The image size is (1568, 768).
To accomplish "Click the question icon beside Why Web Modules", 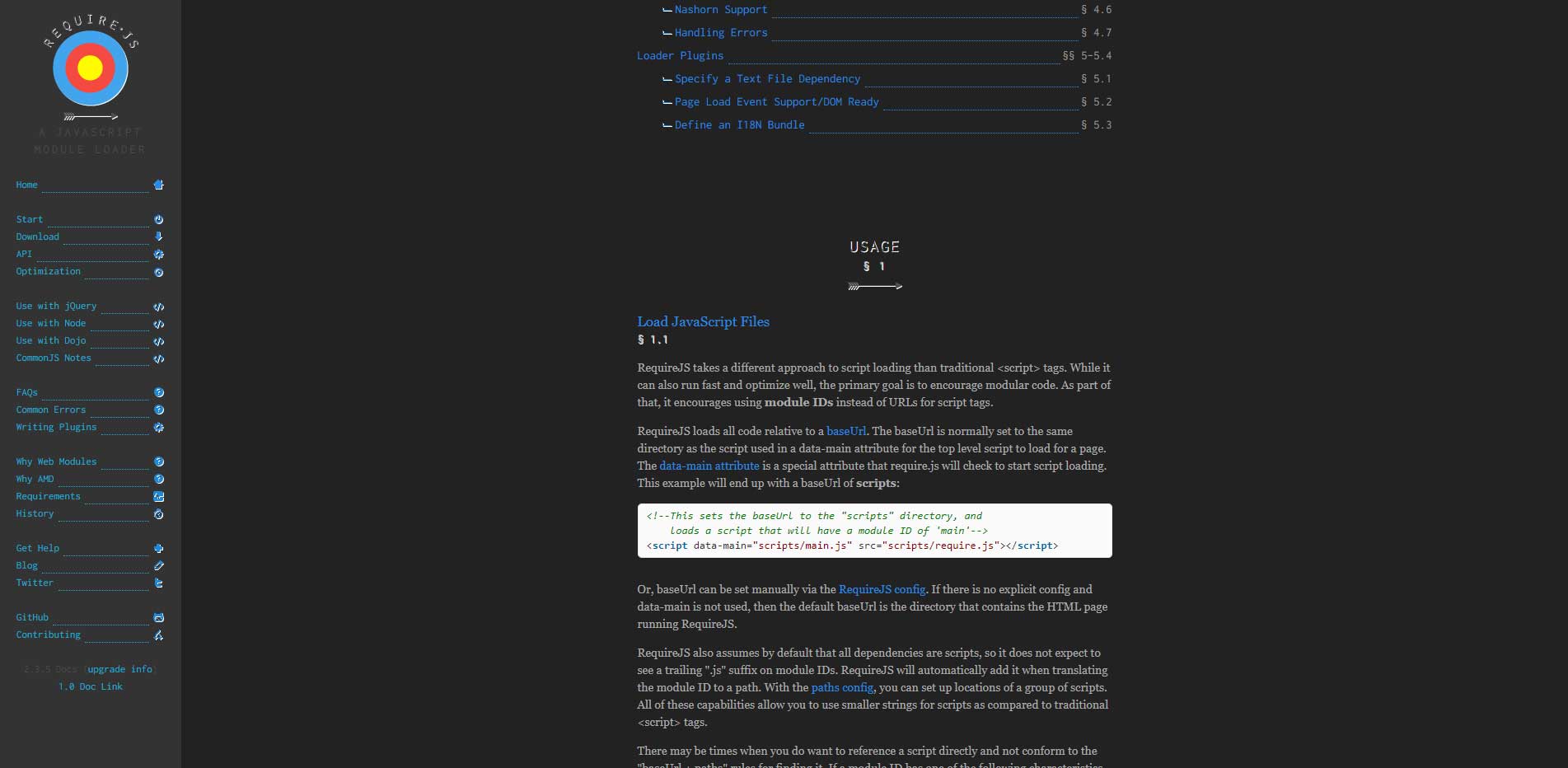I will coord(159,461).
